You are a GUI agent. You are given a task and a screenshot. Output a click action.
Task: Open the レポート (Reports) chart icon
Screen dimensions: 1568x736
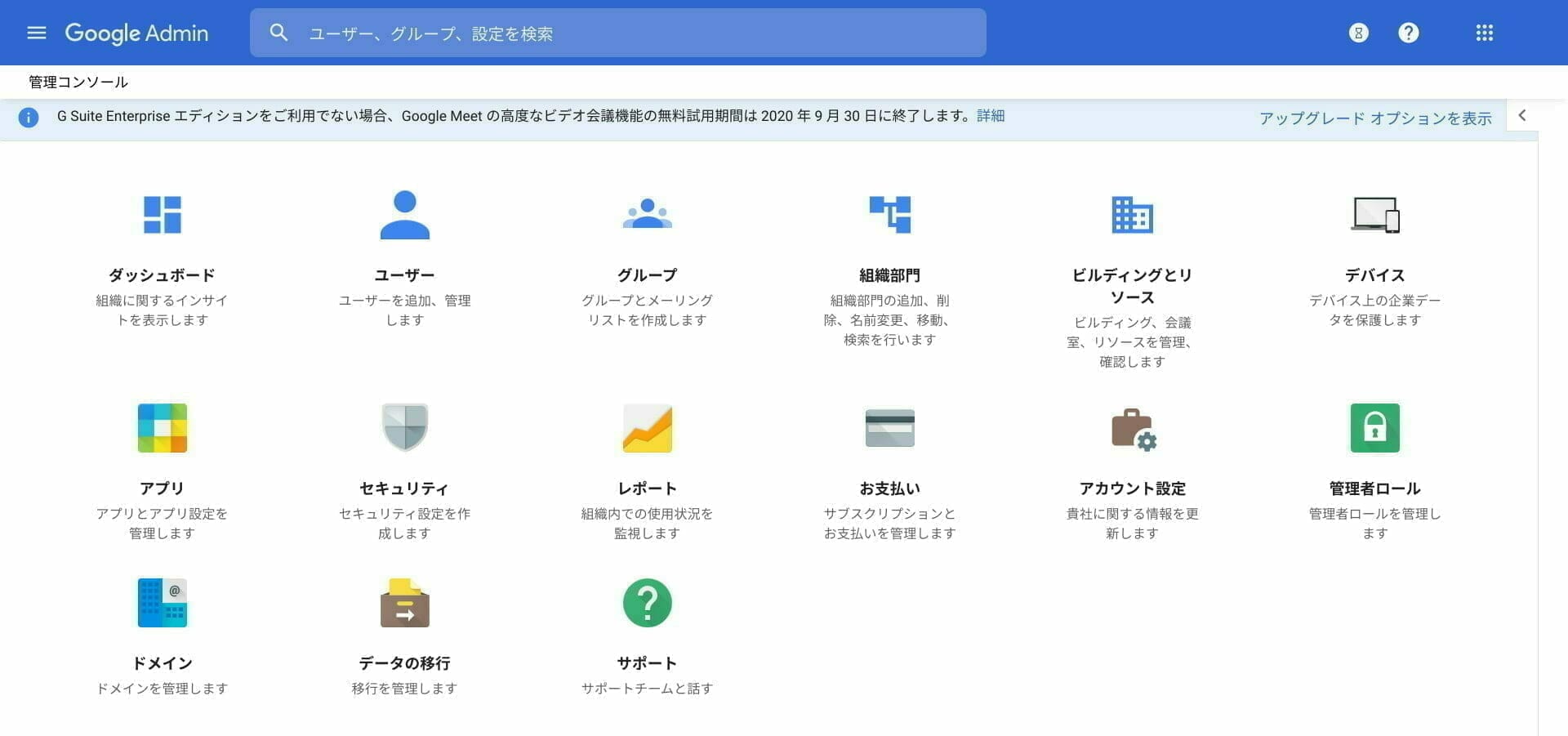(x=648, y=427)
